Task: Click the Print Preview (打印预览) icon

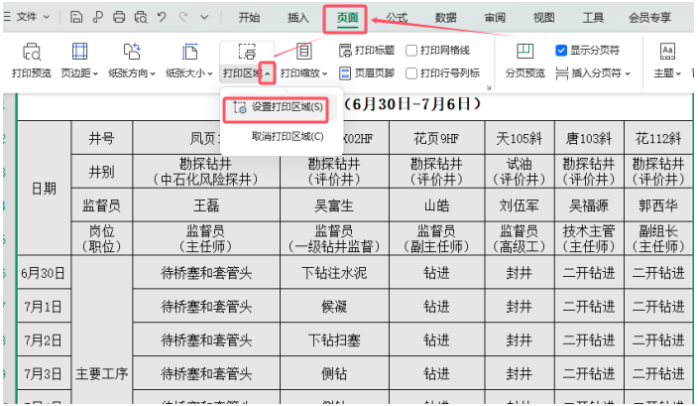Action: (x=32, y=52)
